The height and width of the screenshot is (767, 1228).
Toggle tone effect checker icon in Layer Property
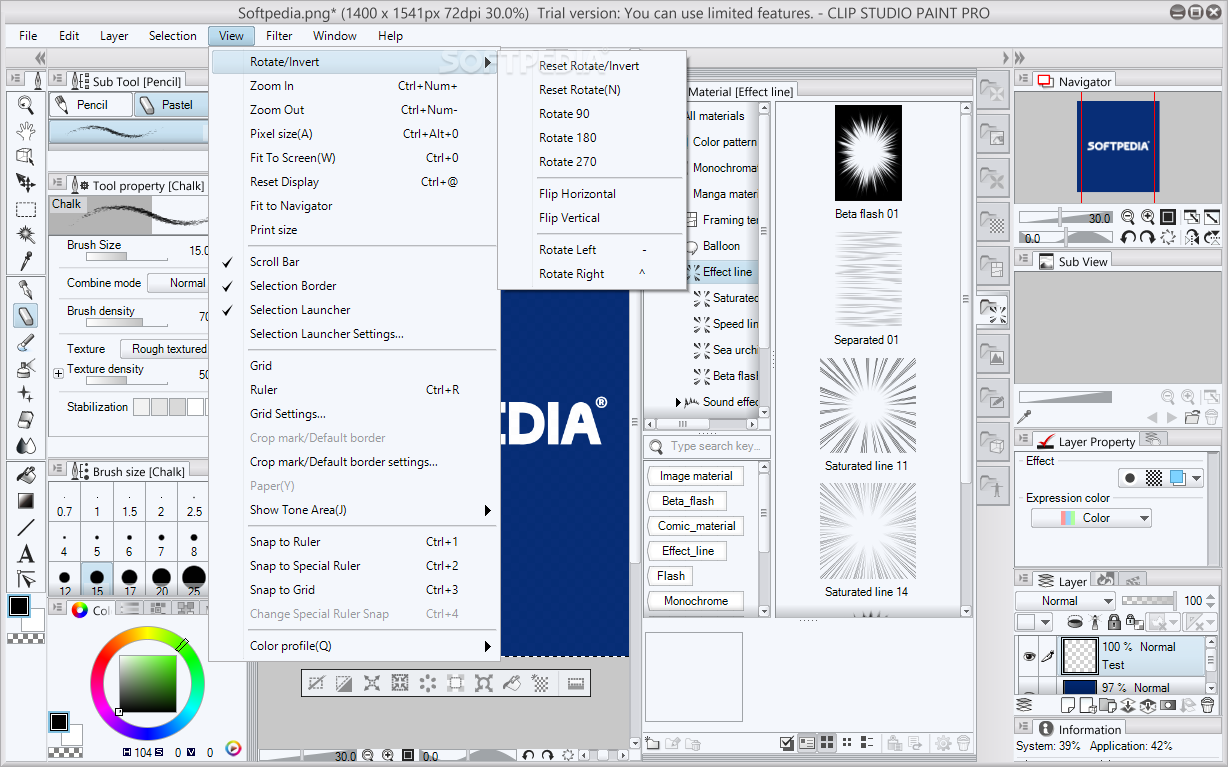pyautogui.click(x=1153, y=478)
